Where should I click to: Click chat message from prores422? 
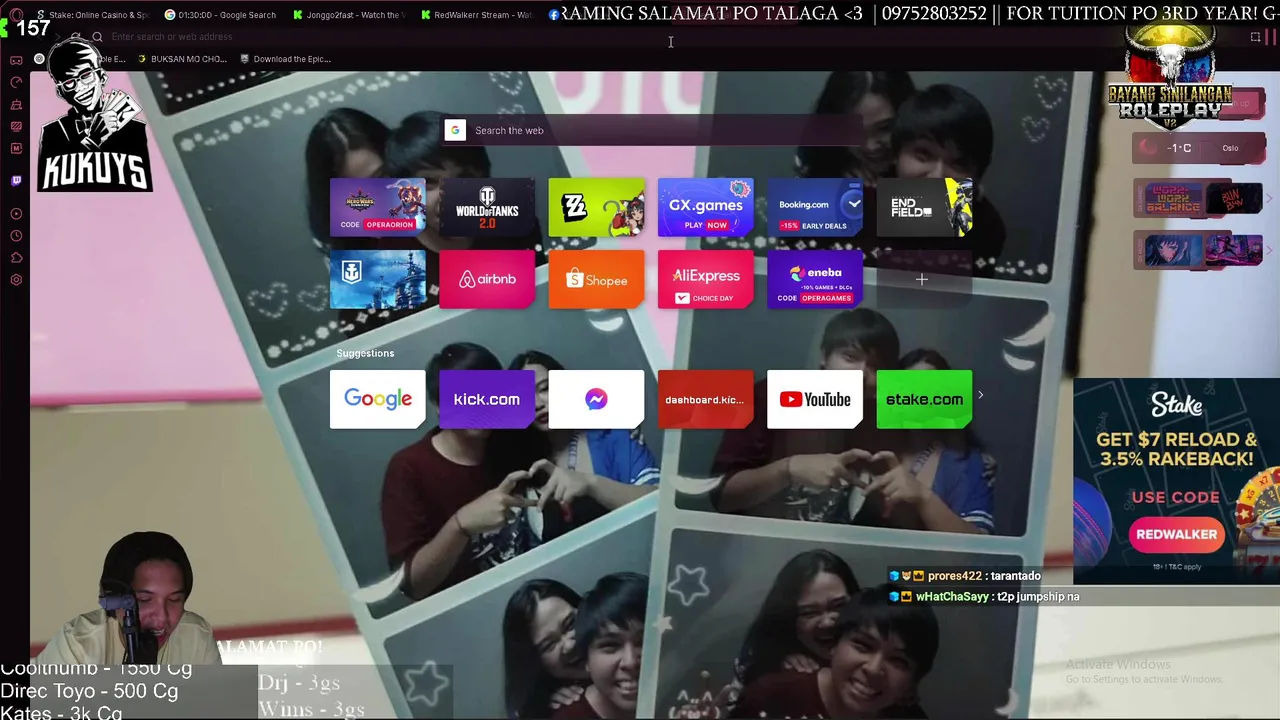click(965, 576)
